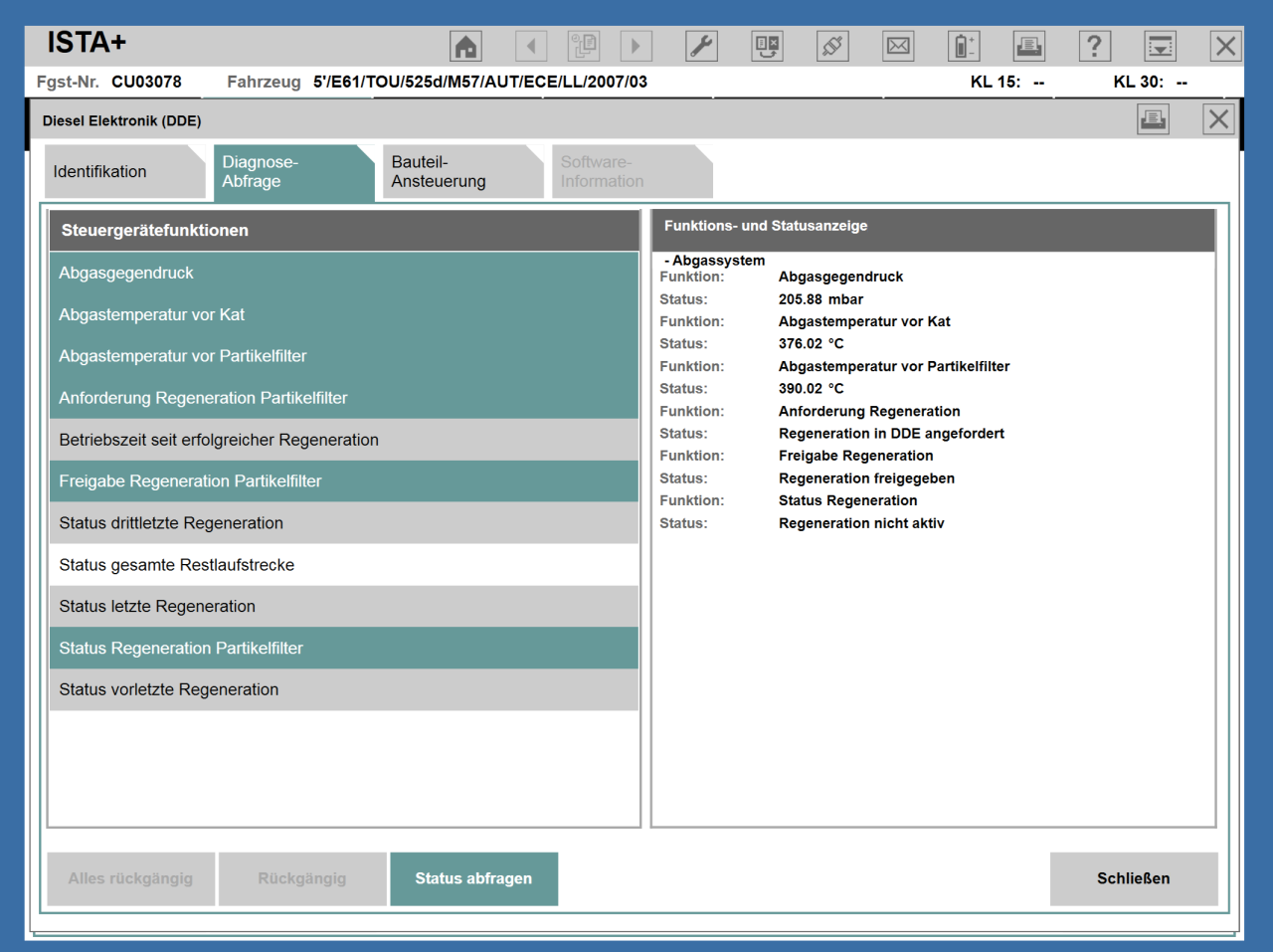The height and width of the screenshot is (952, 1273).
Task: Select the Diagnose-Abfrage tab
Action: tap(294, 171)
